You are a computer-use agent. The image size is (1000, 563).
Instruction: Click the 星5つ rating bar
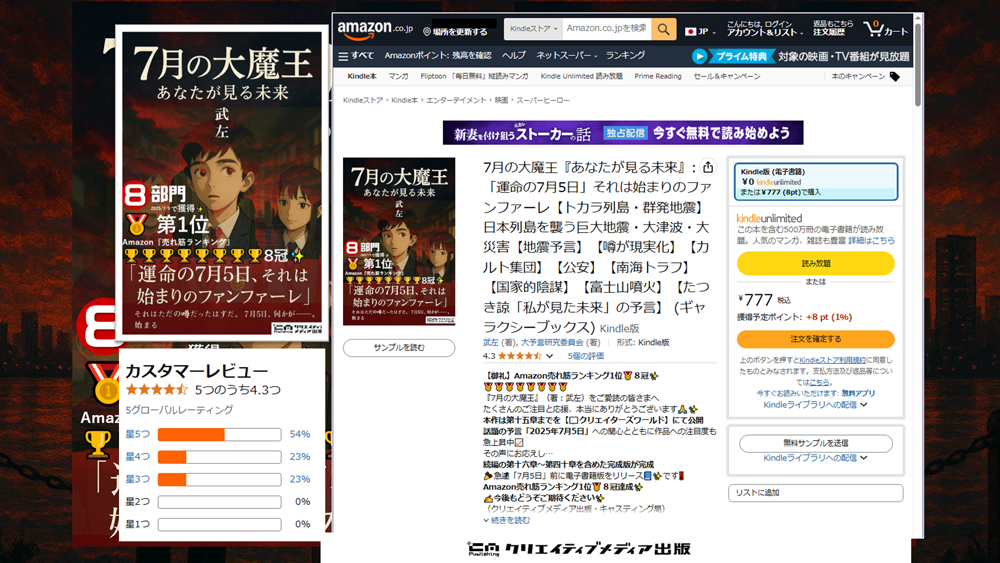coord(219,434)
